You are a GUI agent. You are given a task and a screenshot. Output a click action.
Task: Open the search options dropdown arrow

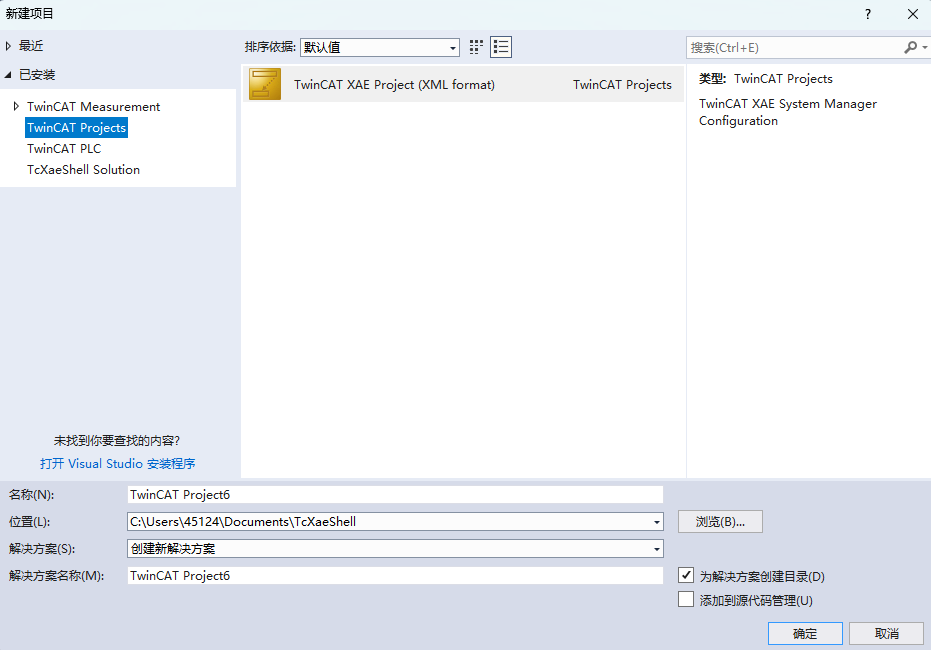(x=924, y=47)
